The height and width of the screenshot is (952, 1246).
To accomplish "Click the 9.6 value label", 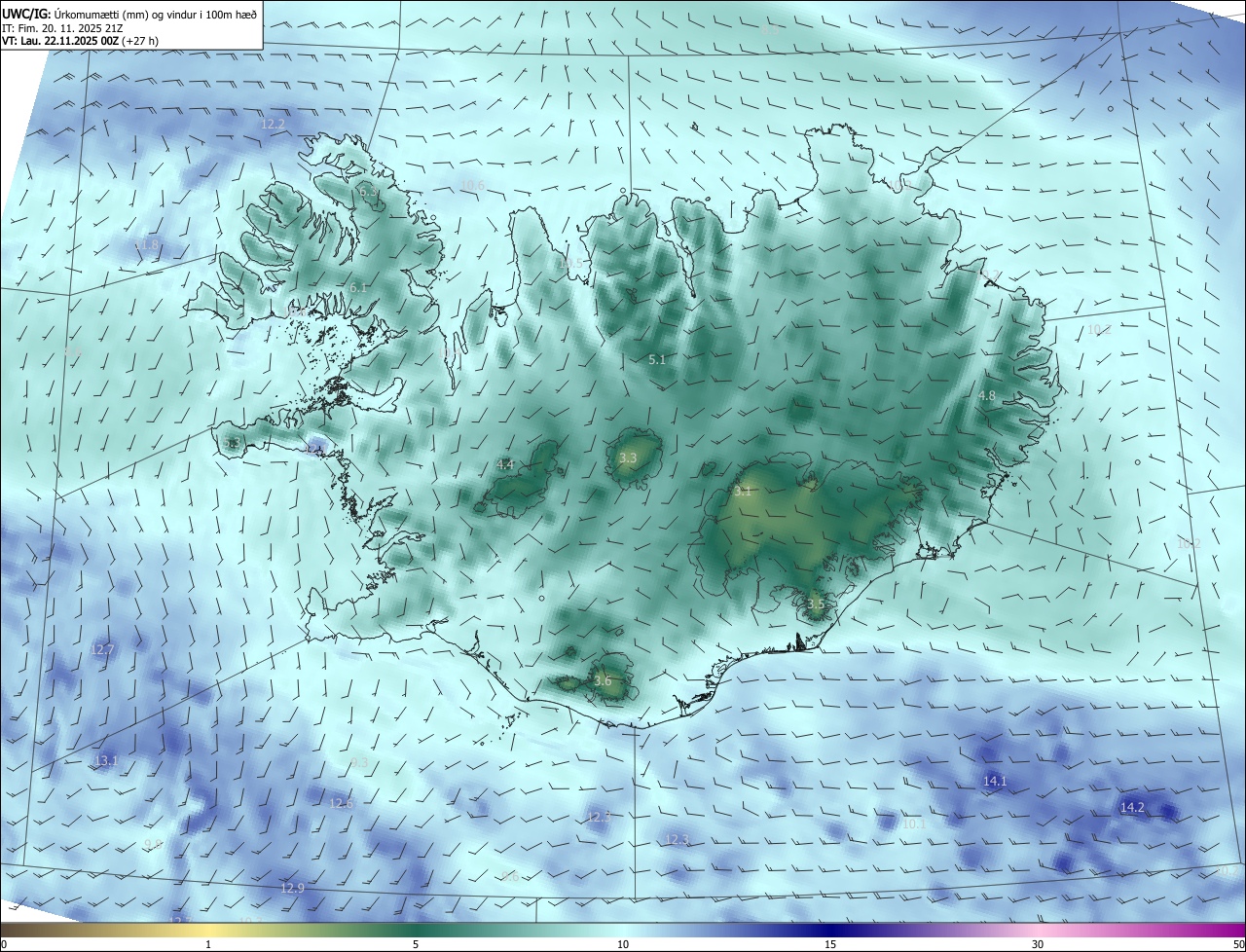I will tap(510, 876).
